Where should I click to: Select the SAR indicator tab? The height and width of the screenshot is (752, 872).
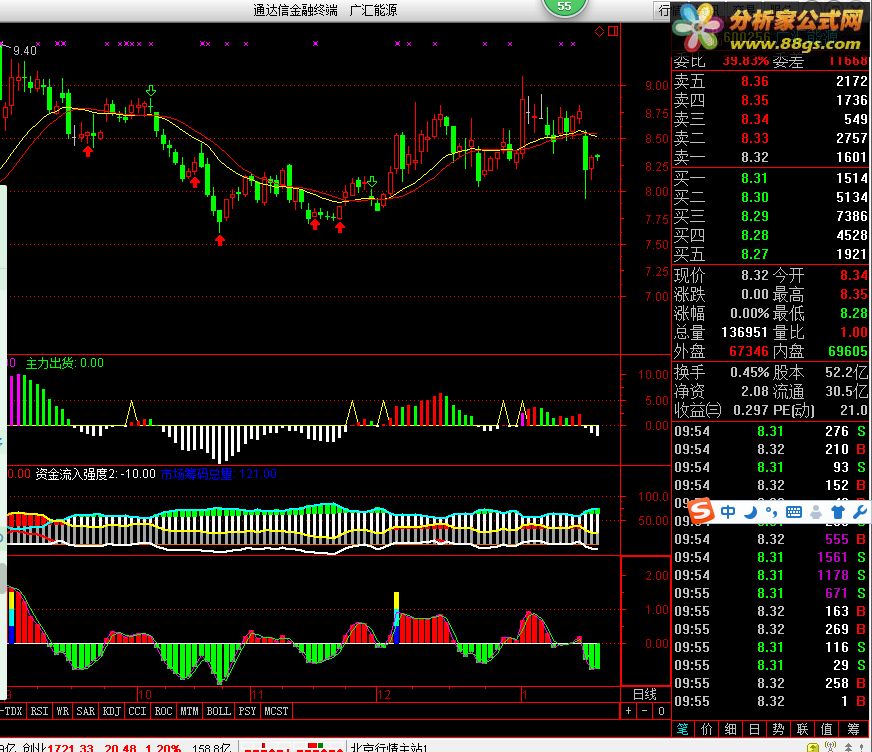[x=86, y=711]
